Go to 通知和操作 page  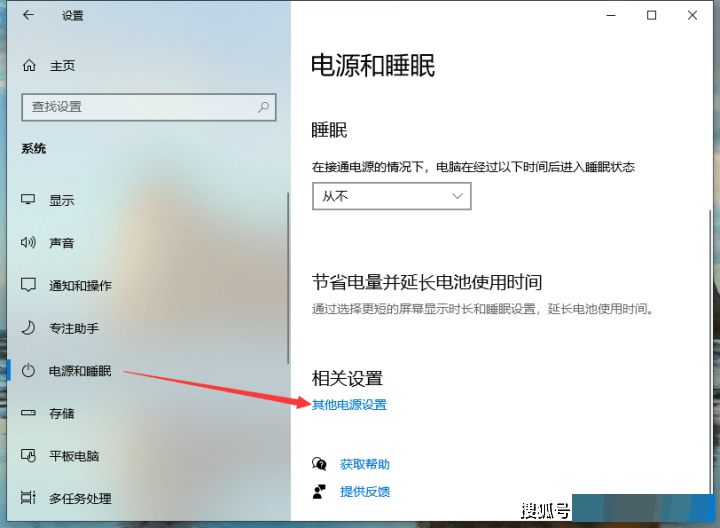point(80,286)
